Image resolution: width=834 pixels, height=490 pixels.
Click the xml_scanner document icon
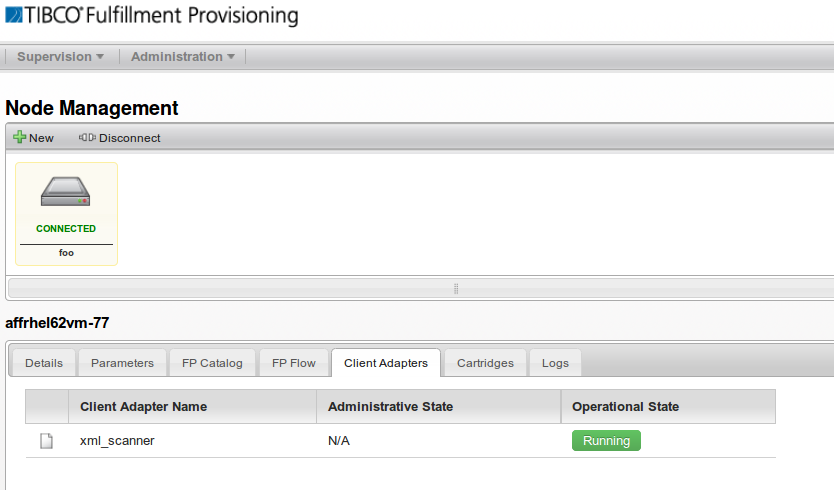point(47,441)
